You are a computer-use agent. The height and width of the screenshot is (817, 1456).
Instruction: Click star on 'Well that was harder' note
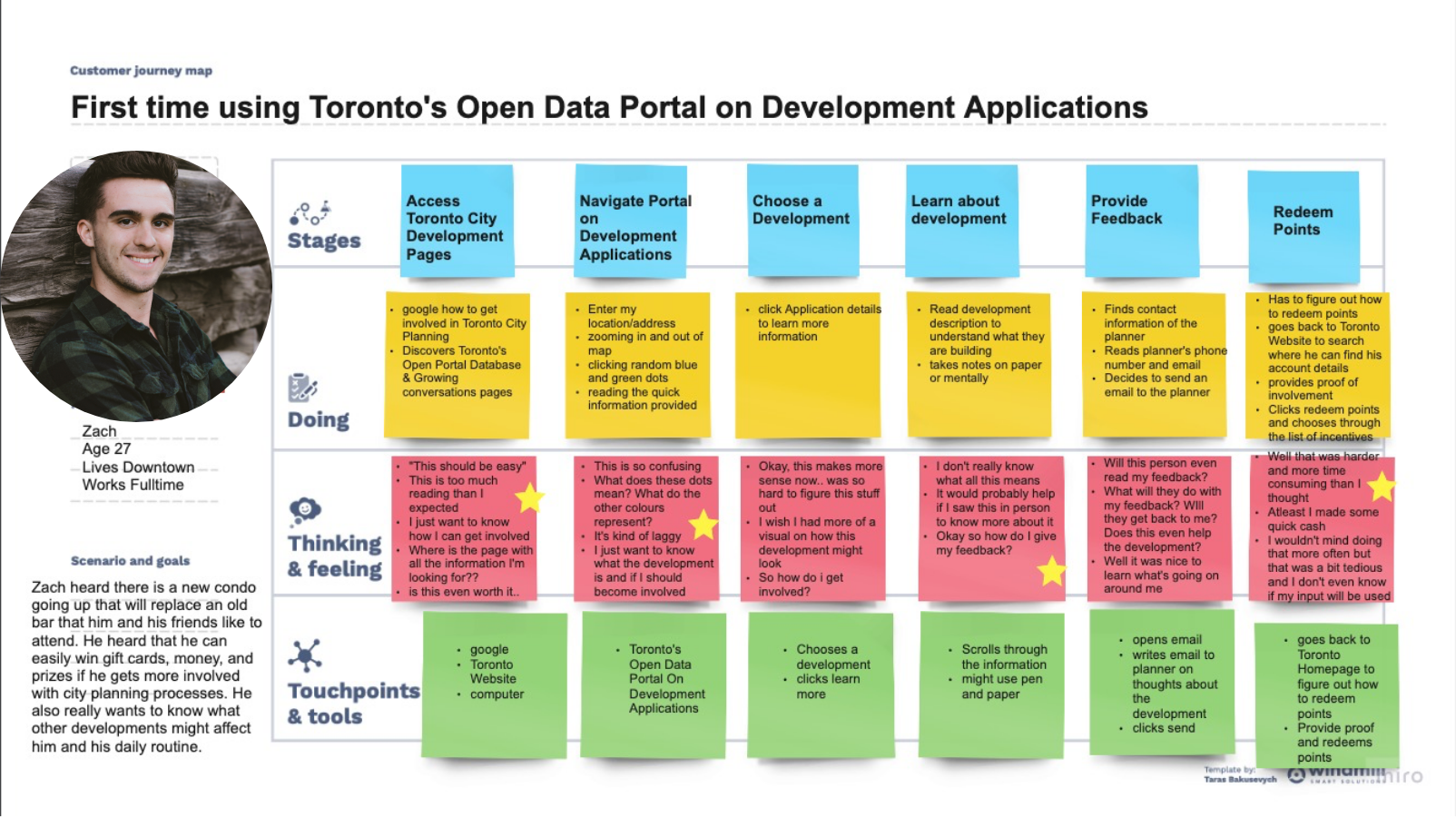click(1381, 487)
